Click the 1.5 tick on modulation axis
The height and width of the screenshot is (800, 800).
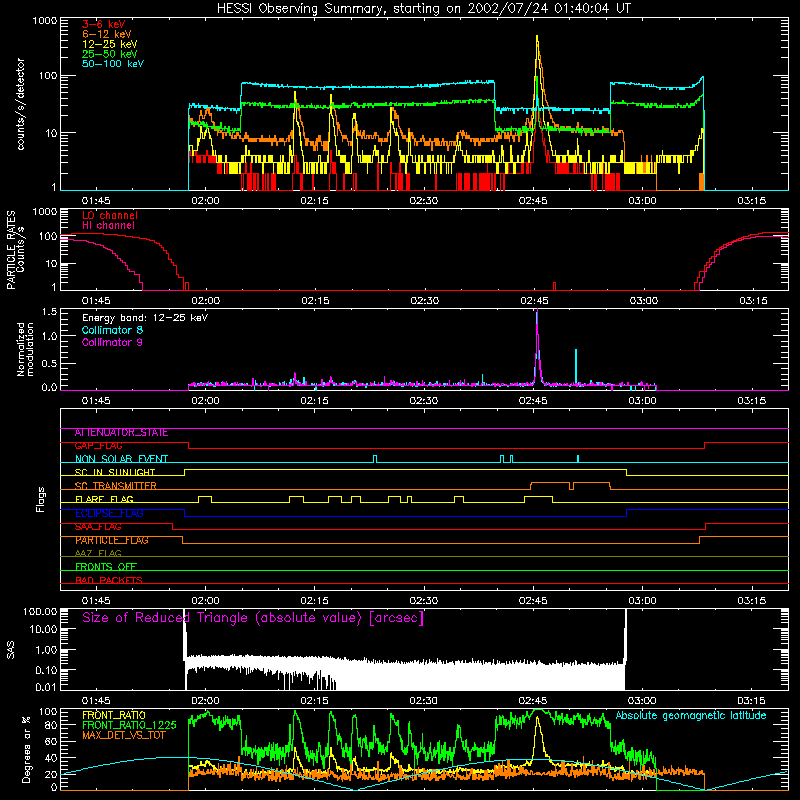coord(49,311)
